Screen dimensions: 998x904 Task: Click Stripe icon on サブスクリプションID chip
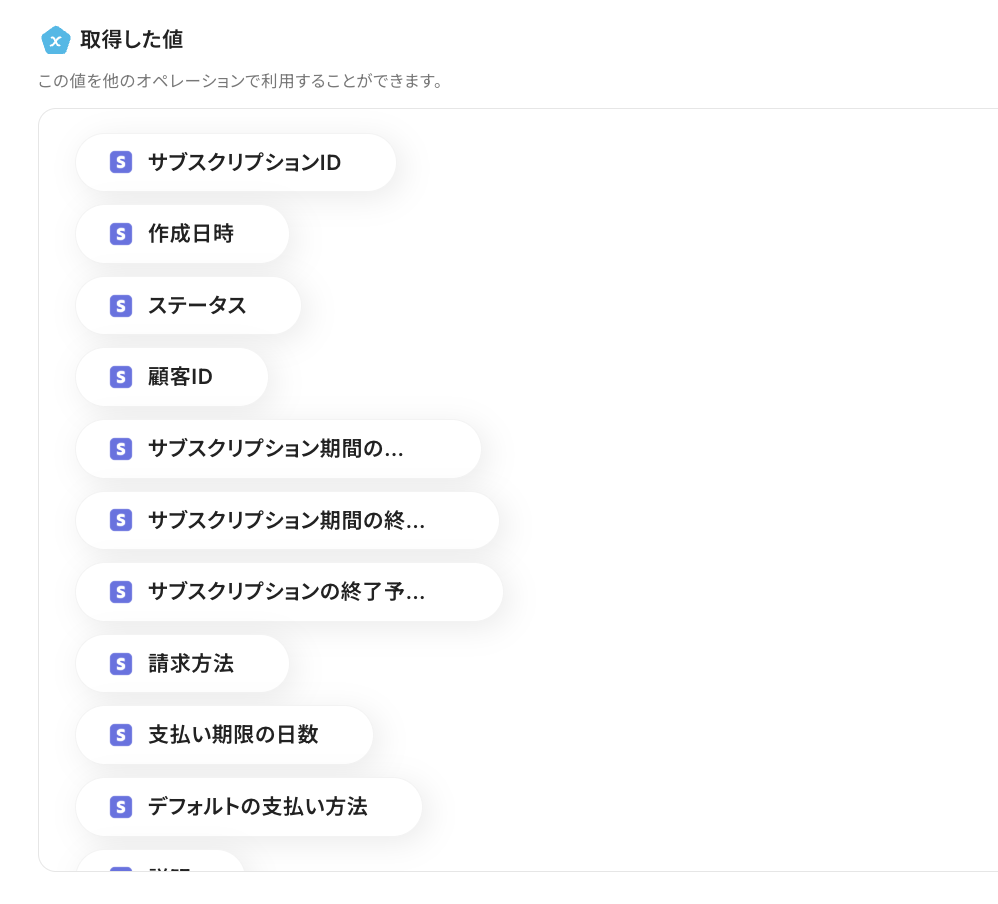pyautogui.click(x=121, y=162)
